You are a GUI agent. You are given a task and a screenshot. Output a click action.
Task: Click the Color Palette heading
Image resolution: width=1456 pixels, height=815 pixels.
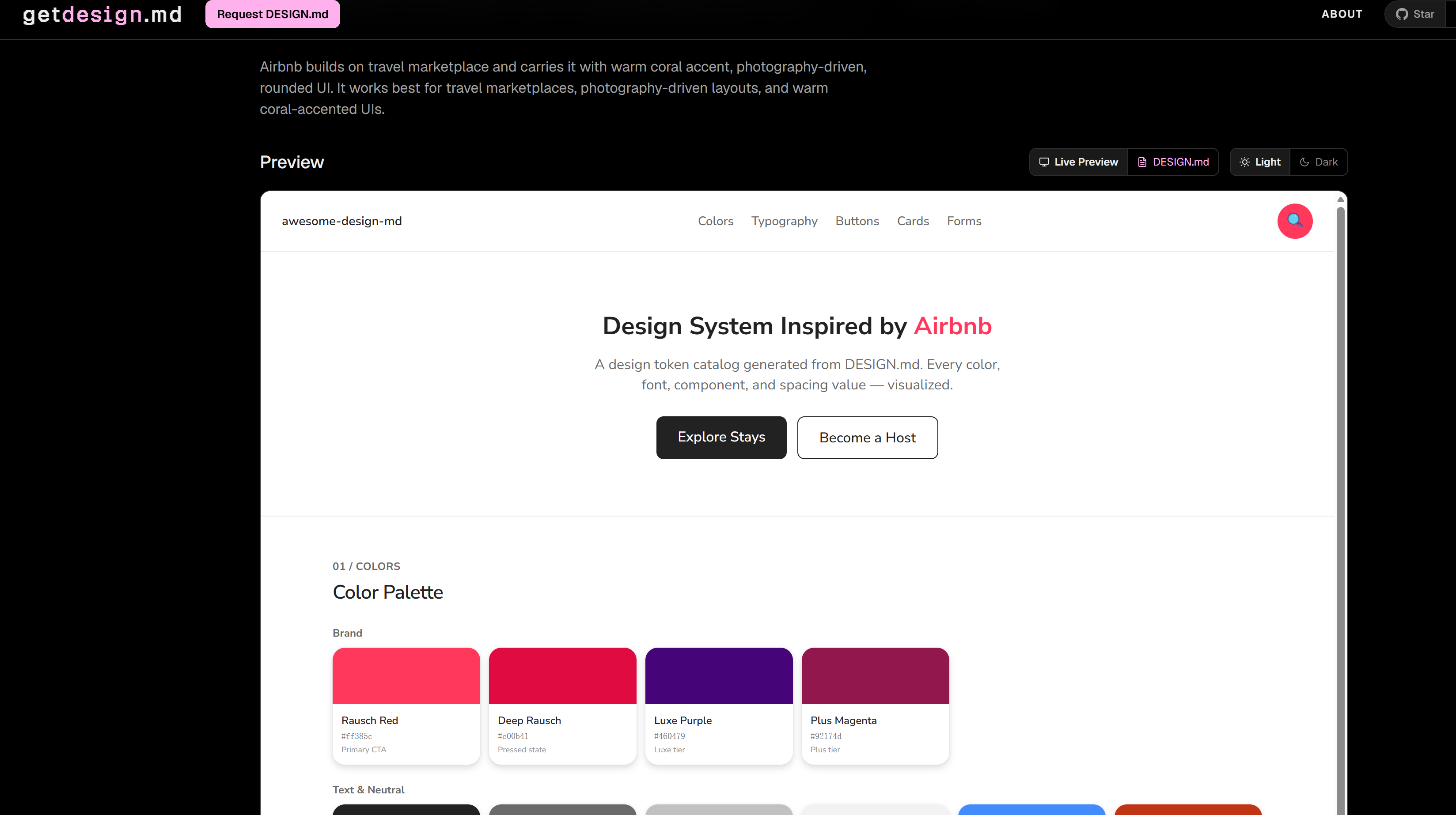click(x=388, y=592)
